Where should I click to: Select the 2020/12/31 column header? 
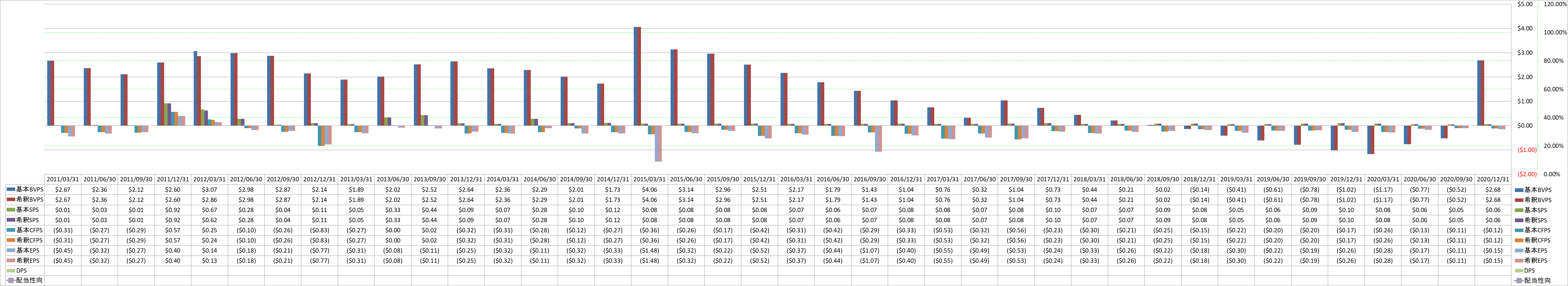1493,179
